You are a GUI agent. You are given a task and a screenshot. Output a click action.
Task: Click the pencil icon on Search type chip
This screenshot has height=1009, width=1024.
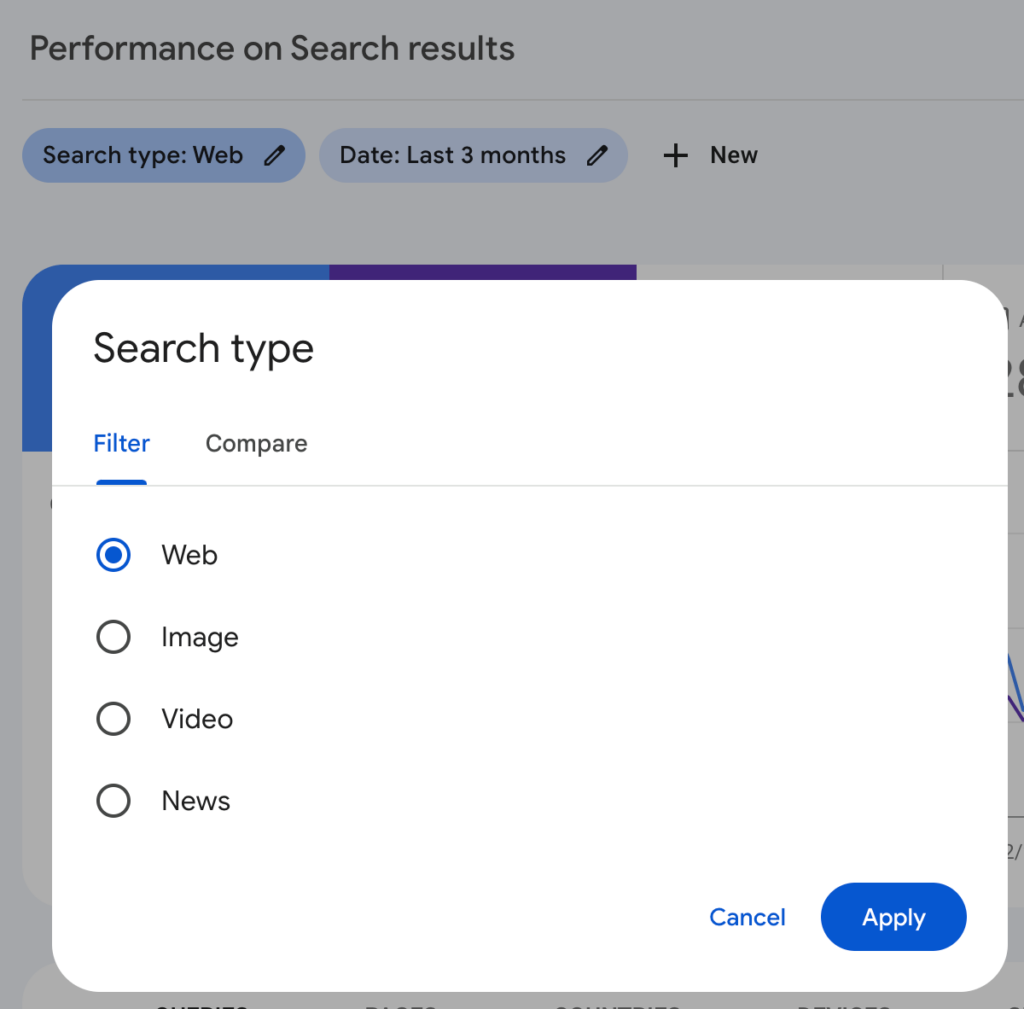[274, 155]
